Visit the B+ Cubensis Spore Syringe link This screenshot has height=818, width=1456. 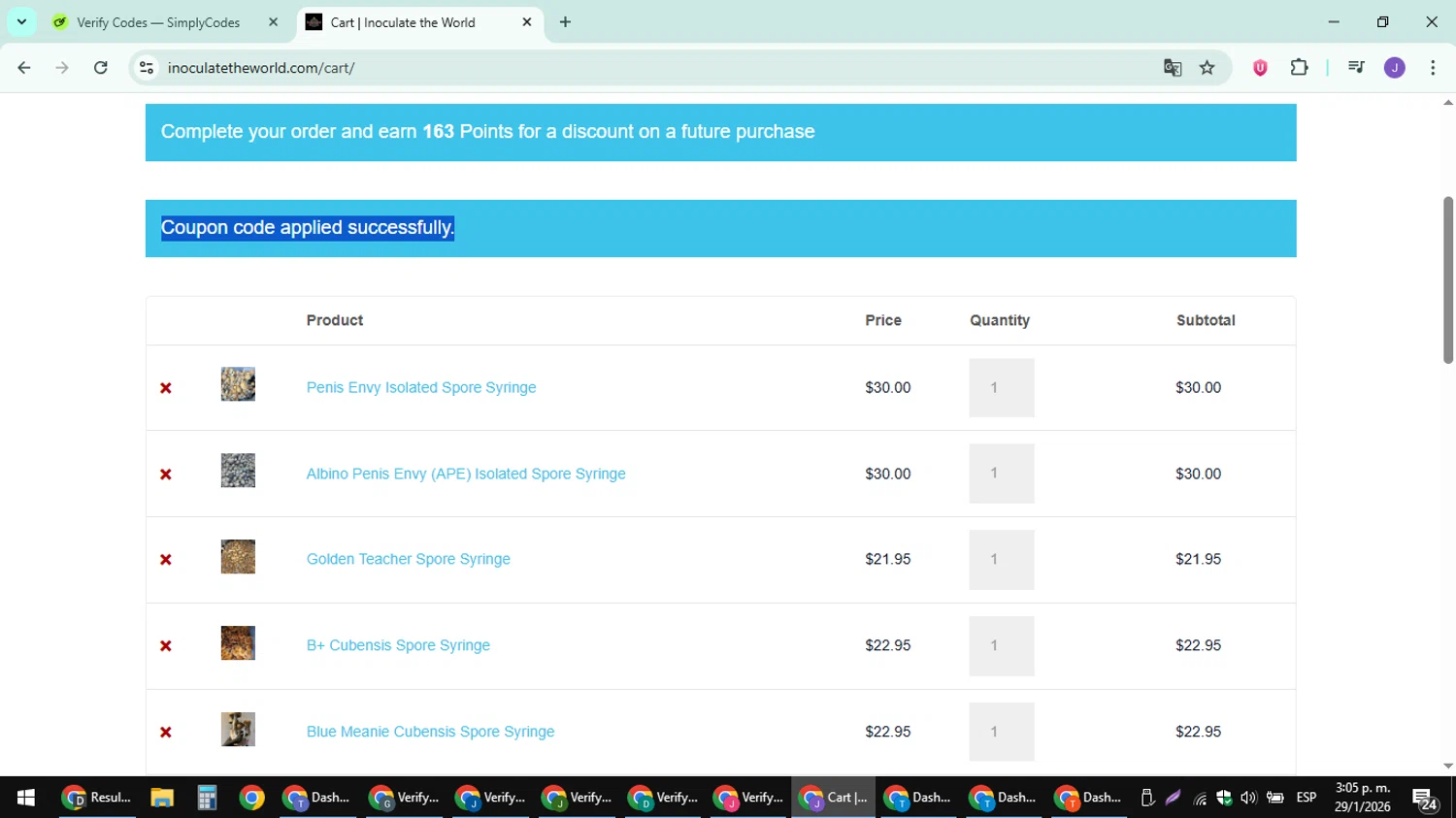tap(398, 645)
